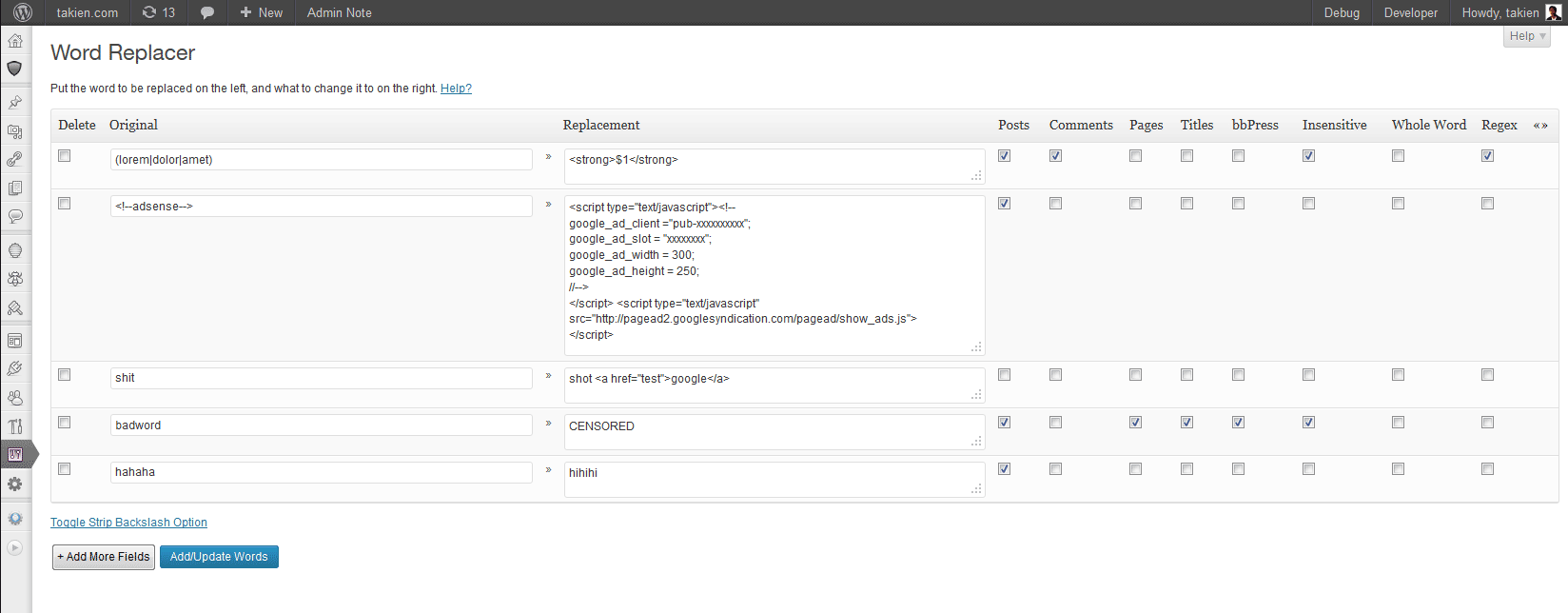Open the shield security menu in sidebar
The image size is (1568, 613).
[x=15, y=69]
